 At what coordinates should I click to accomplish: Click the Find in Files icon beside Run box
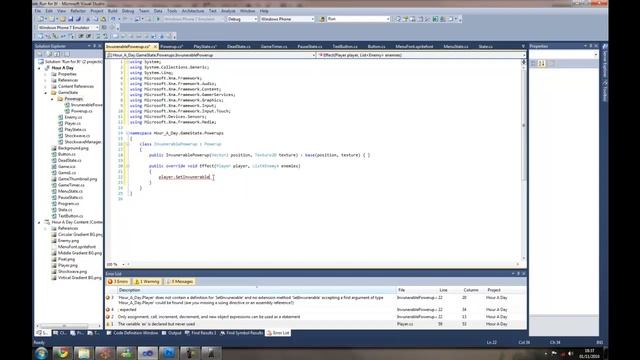[322, 19]
